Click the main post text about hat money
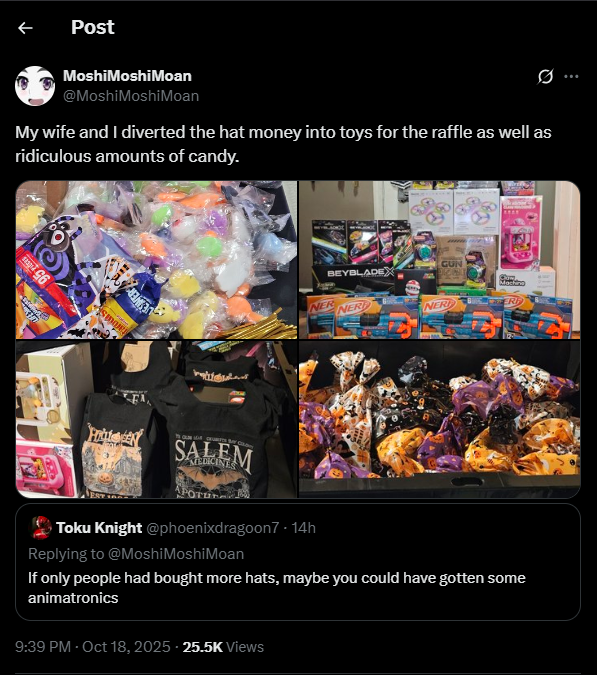This screenshot has height=675, width=597. (x=283, y=144)
